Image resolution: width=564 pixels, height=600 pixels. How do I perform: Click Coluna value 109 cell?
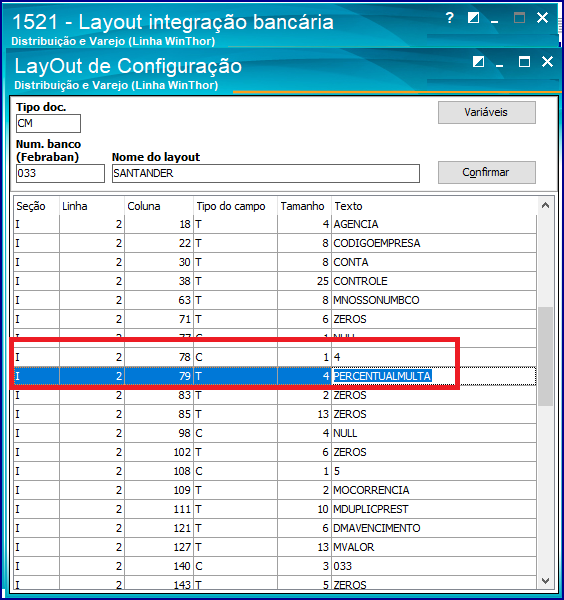(x=159, y=490)
